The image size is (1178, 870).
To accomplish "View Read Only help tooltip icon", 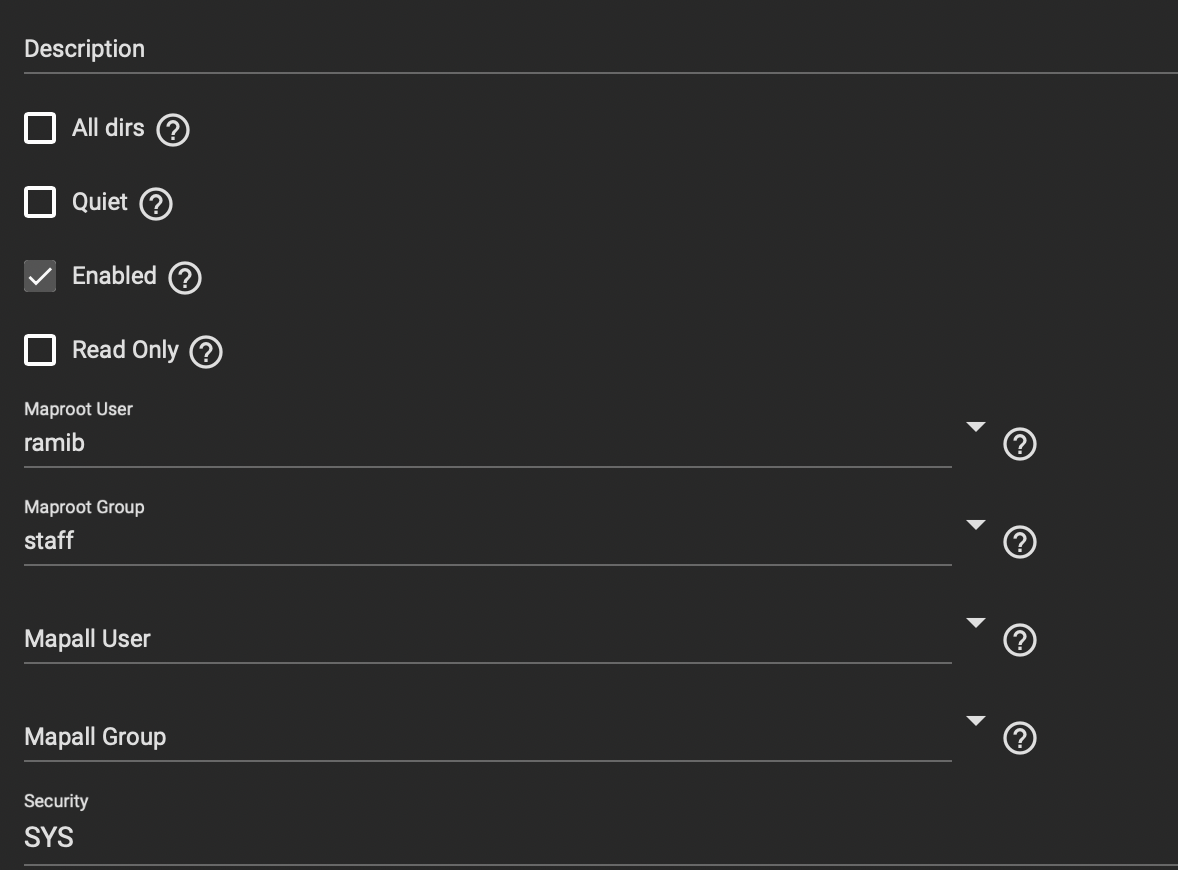I will (x=206, y=352).
